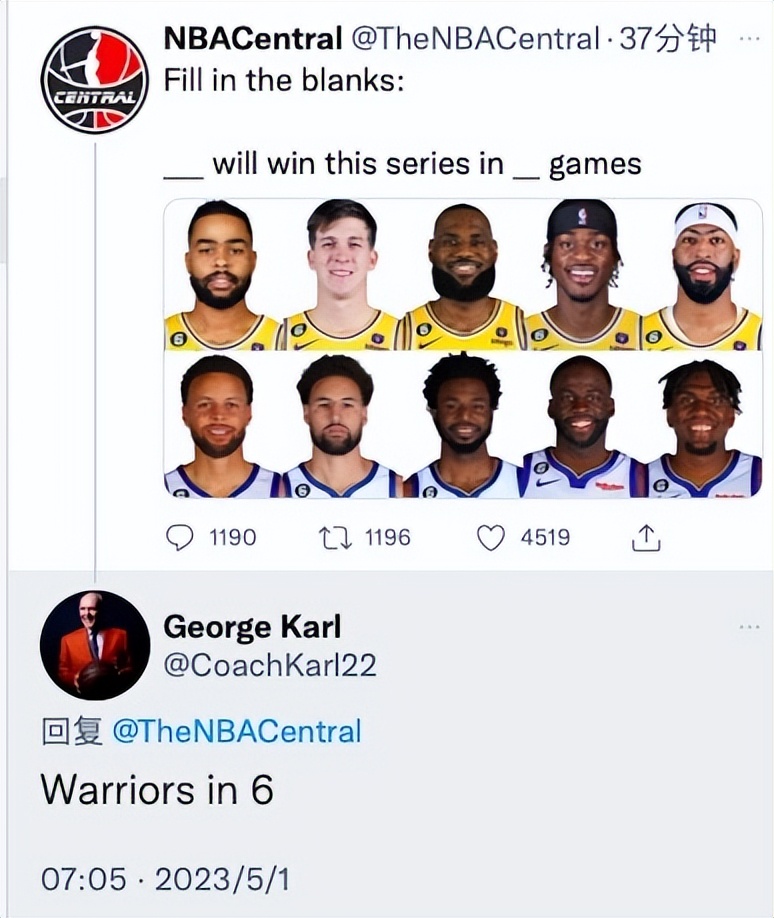Click the @TheNBACentral mention in reply line
Screen dimensions: 774x918
(236, 731)
